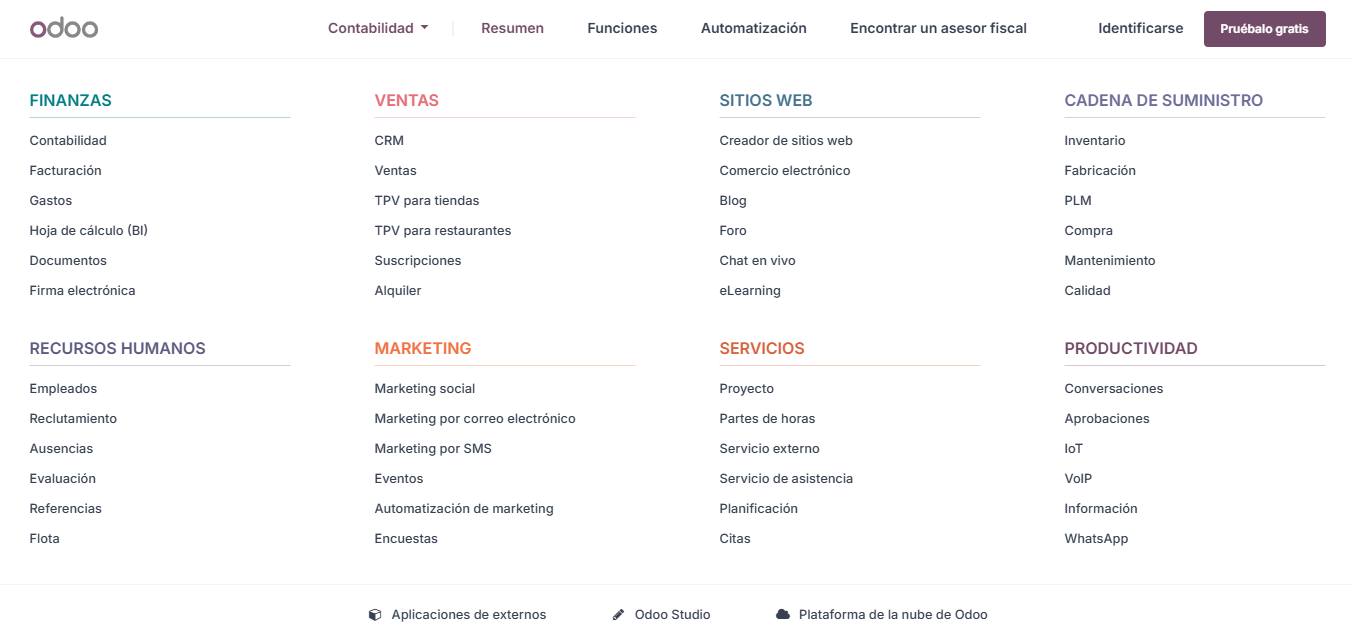The image size is (1352, 635).
Task: Select WhatsApp under Productividad
Action: pos(1096,539)
